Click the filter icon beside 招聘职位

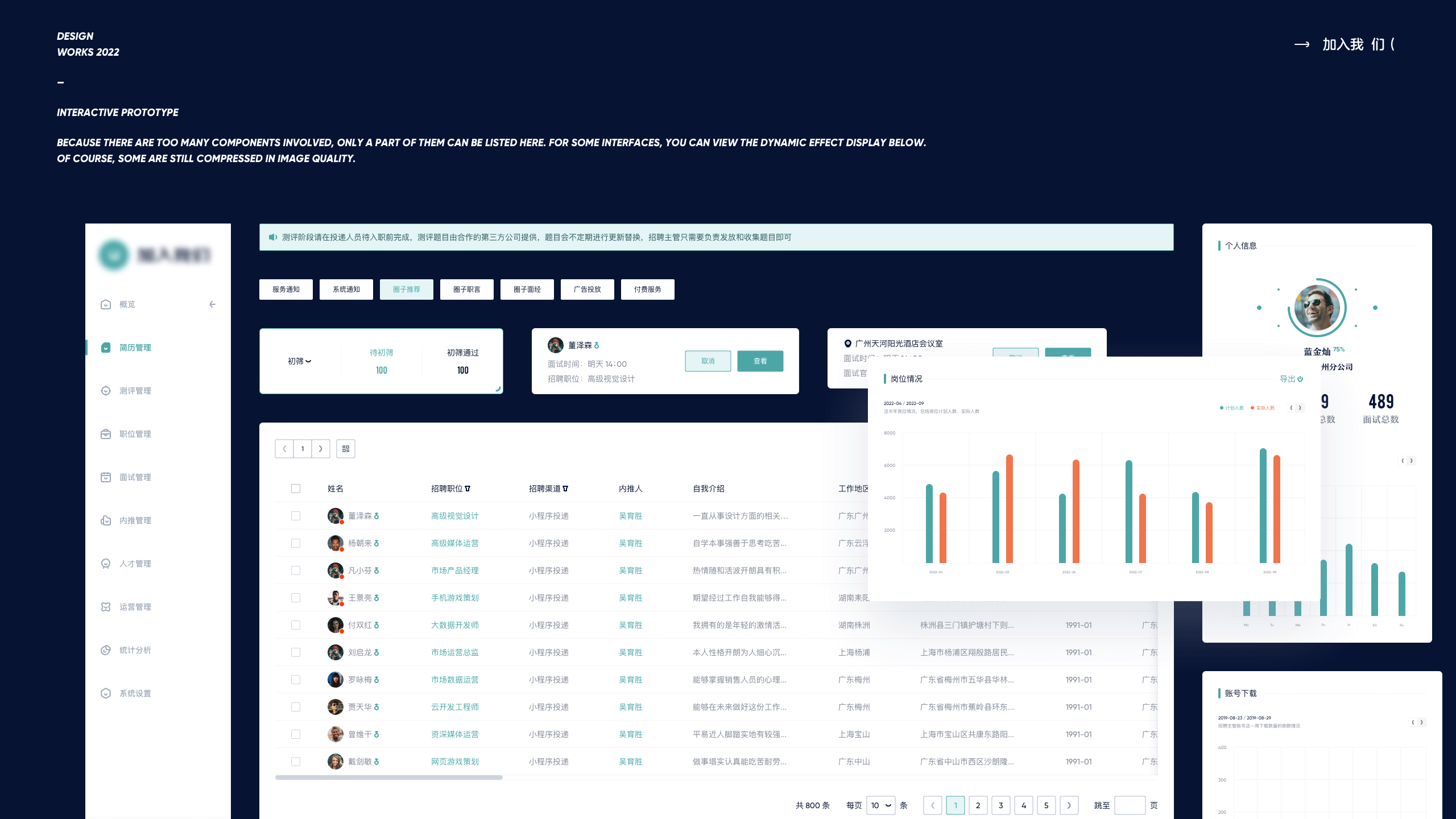point(468,489)
